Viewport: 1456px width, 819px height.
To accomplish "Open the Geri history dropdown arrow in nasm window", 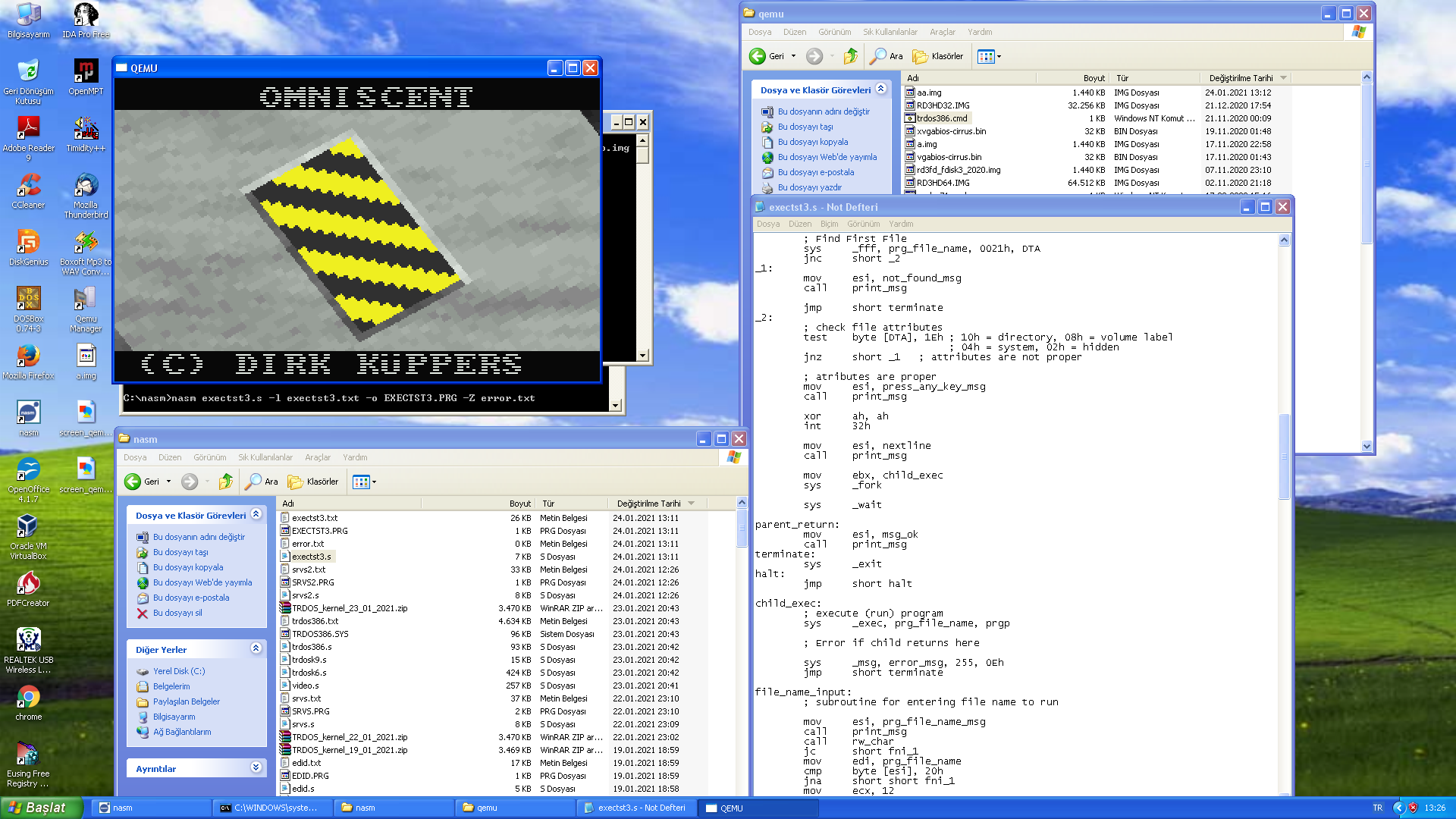I will 168,482.
